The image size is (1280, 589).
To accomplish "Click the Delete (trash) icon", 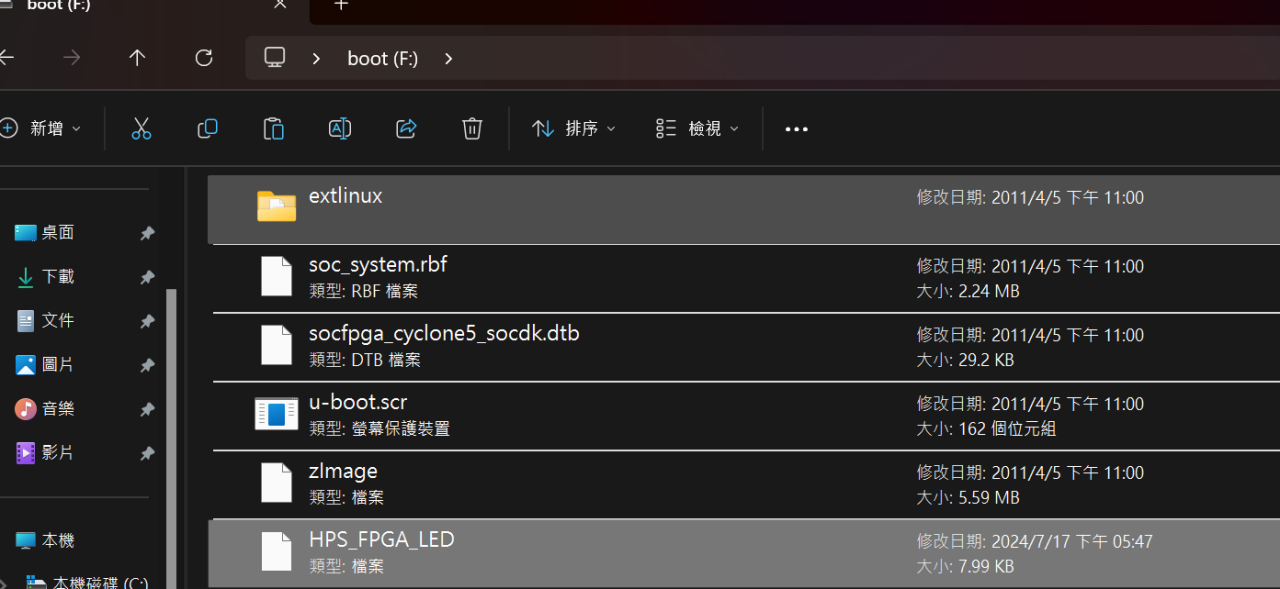I will (x=471, y=128).
